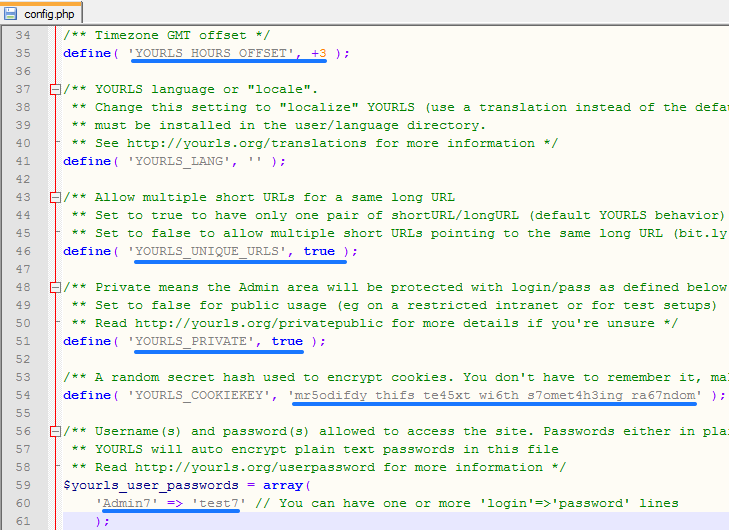729x530 pixels.
Task: Click $yourls_user_passwords variable
Action: point(151,485)
